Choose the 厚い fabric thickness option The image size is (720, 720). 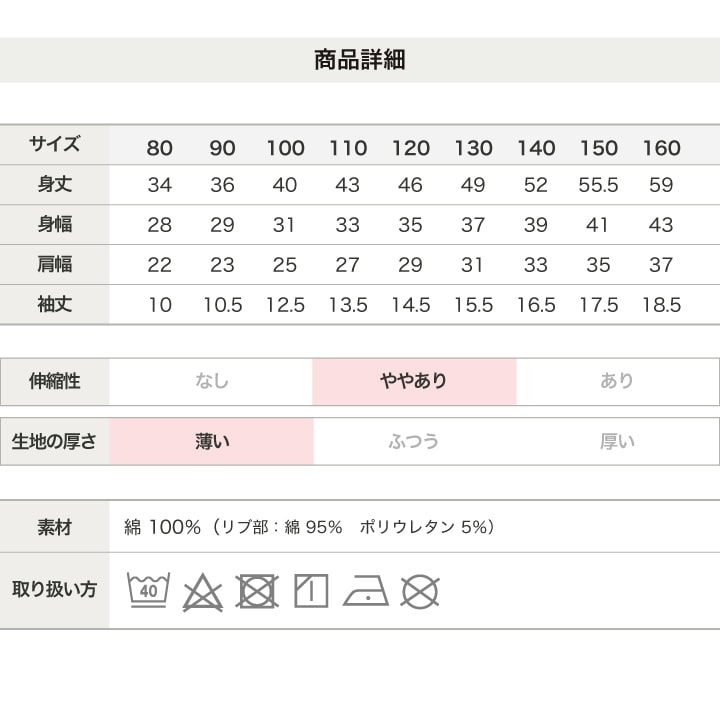617,441
